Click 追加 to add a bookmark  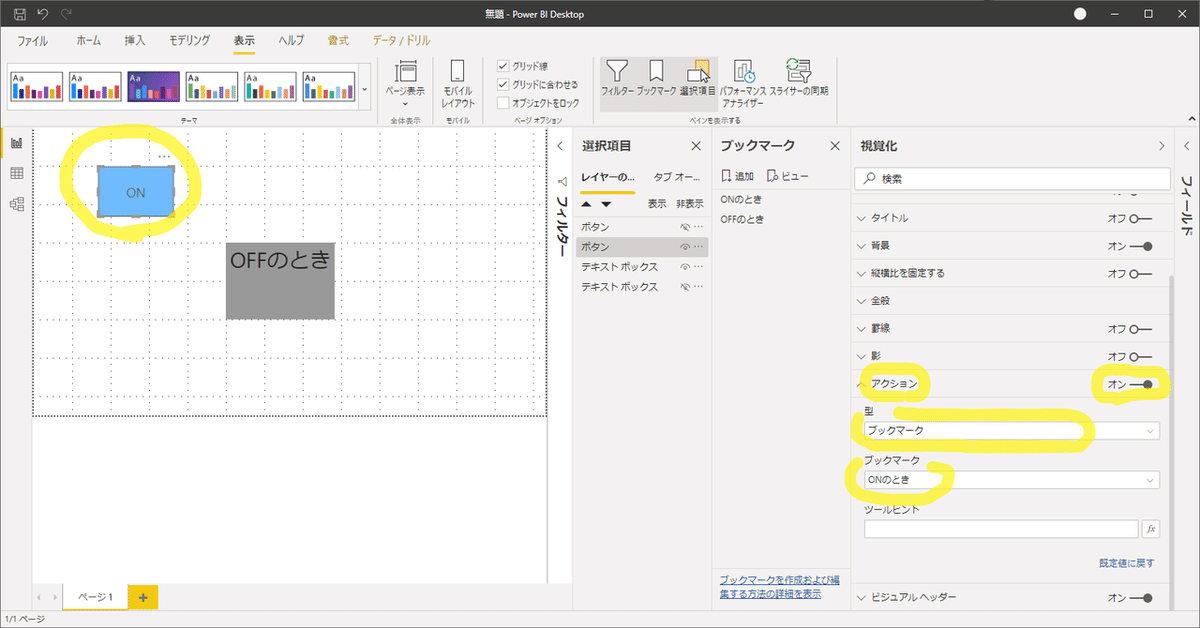pos(737,176)
